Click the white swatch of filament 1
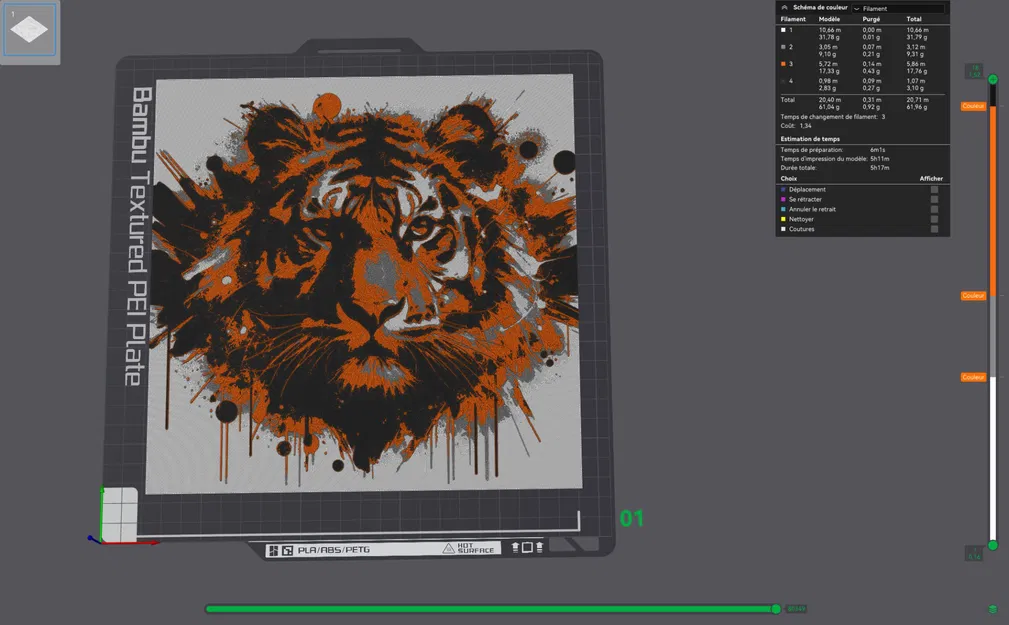Image resolution: width=1009 pixels, height=625 pixels. [783, 30]
